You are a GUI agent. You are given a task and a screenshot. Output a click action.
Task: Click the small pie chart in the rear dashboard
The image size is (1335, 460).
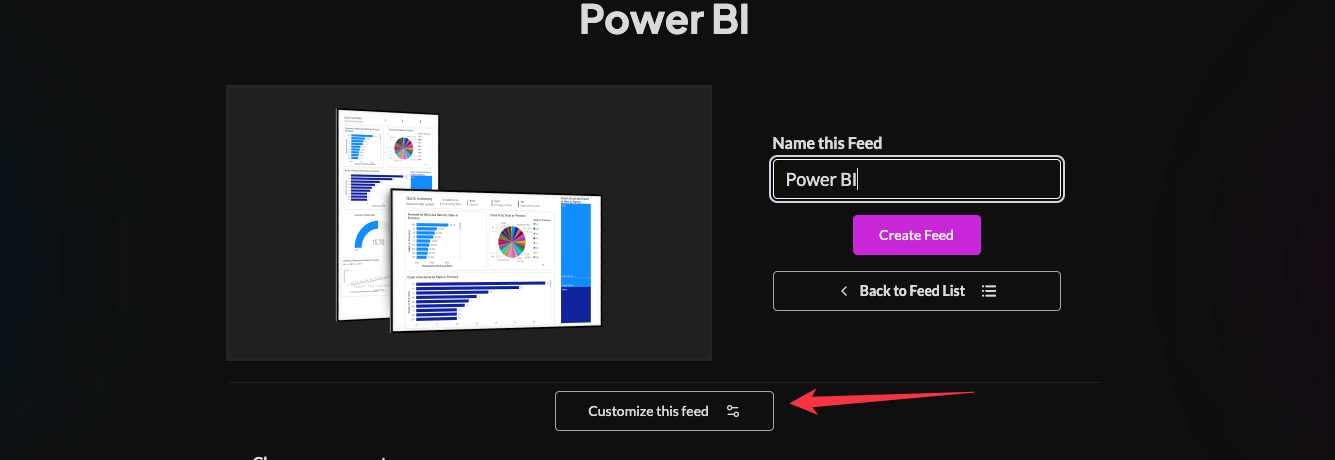[x=403, y=148]
